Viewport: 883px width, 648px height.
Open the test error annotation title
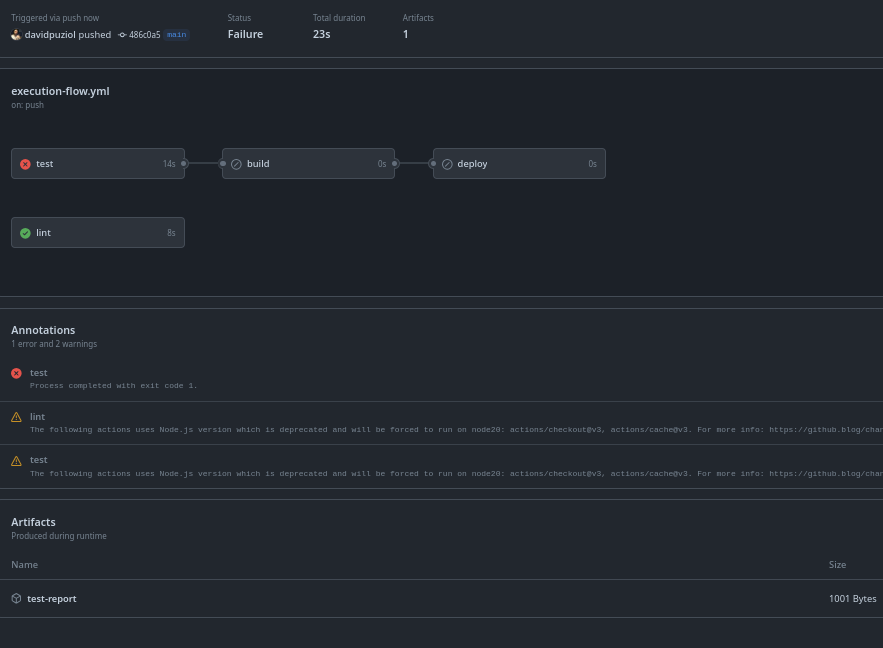39,373
